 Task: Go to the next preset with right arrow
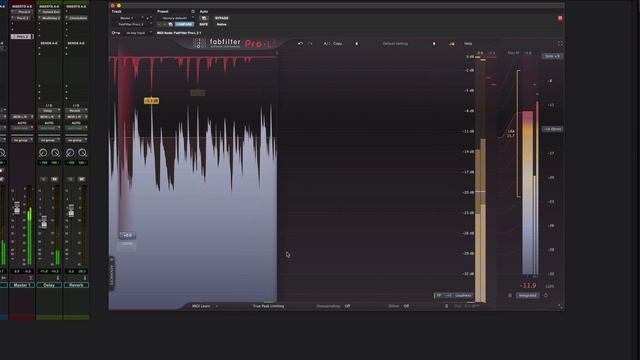[x=434, y=44]
